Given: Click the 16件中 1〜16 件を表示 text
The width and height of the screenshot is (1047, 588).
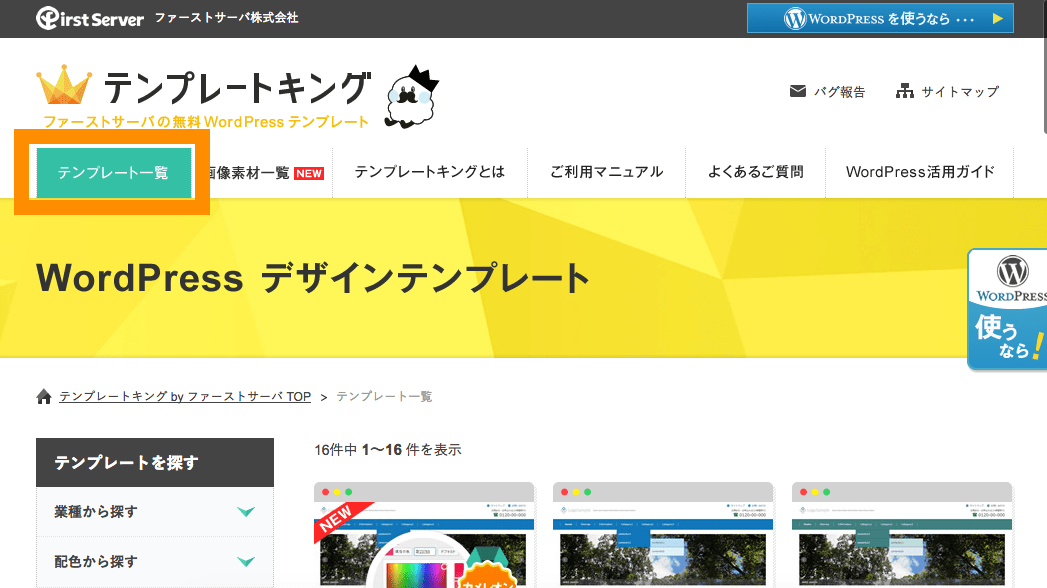Looking at the screenshot, I should point(388,450).
